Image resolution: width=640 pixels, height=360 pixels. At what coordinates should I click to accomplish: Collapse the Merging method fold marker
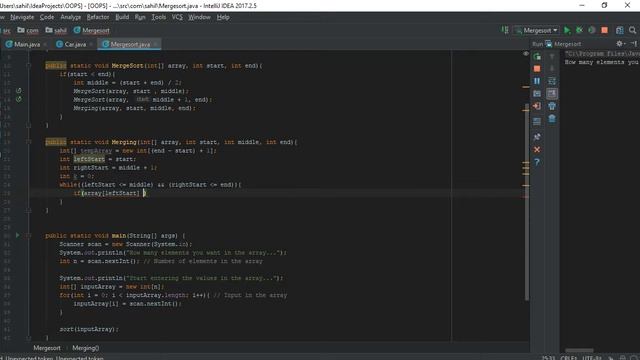[29, 142]
